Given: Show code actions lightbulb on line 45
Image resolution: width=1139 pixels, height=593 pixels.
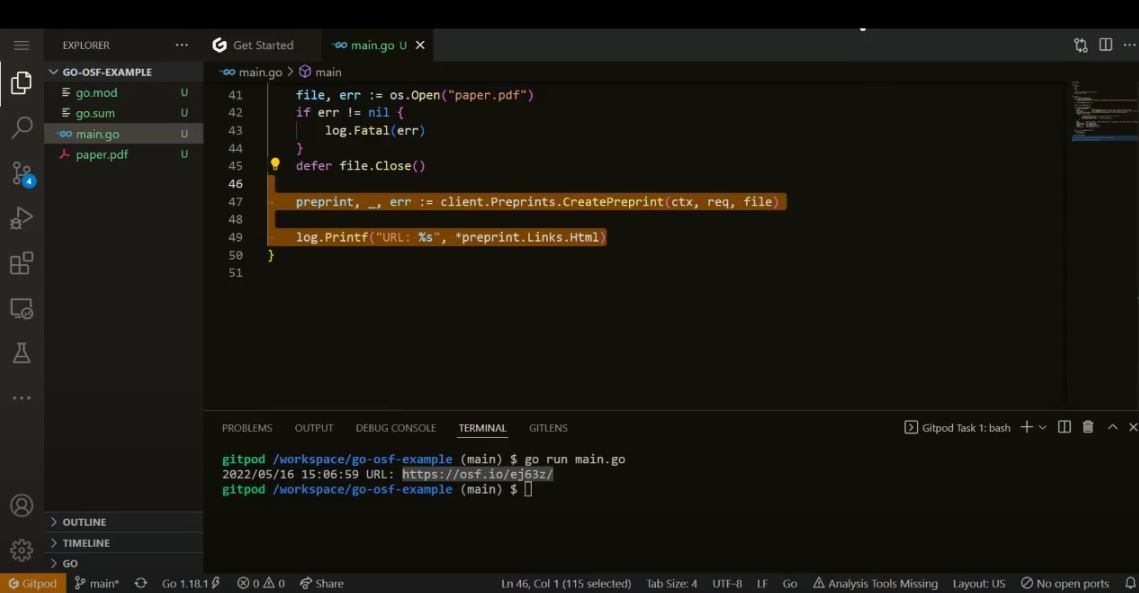Looking at the screenshot, I should (275, 165).
